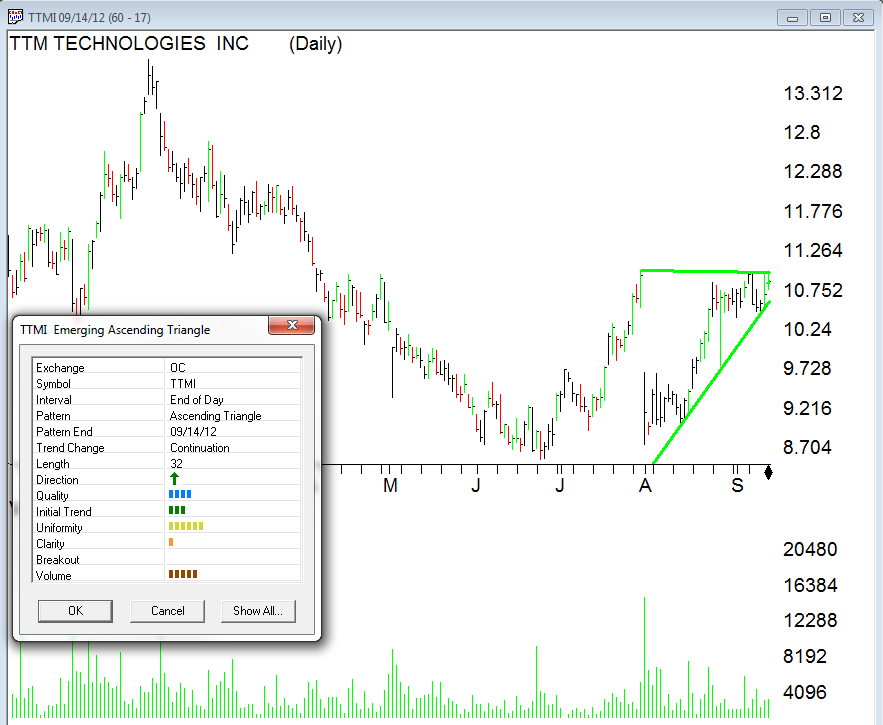
Task: Click the TTM TECHNOLOGIES INC chart title
Action: 130,43
